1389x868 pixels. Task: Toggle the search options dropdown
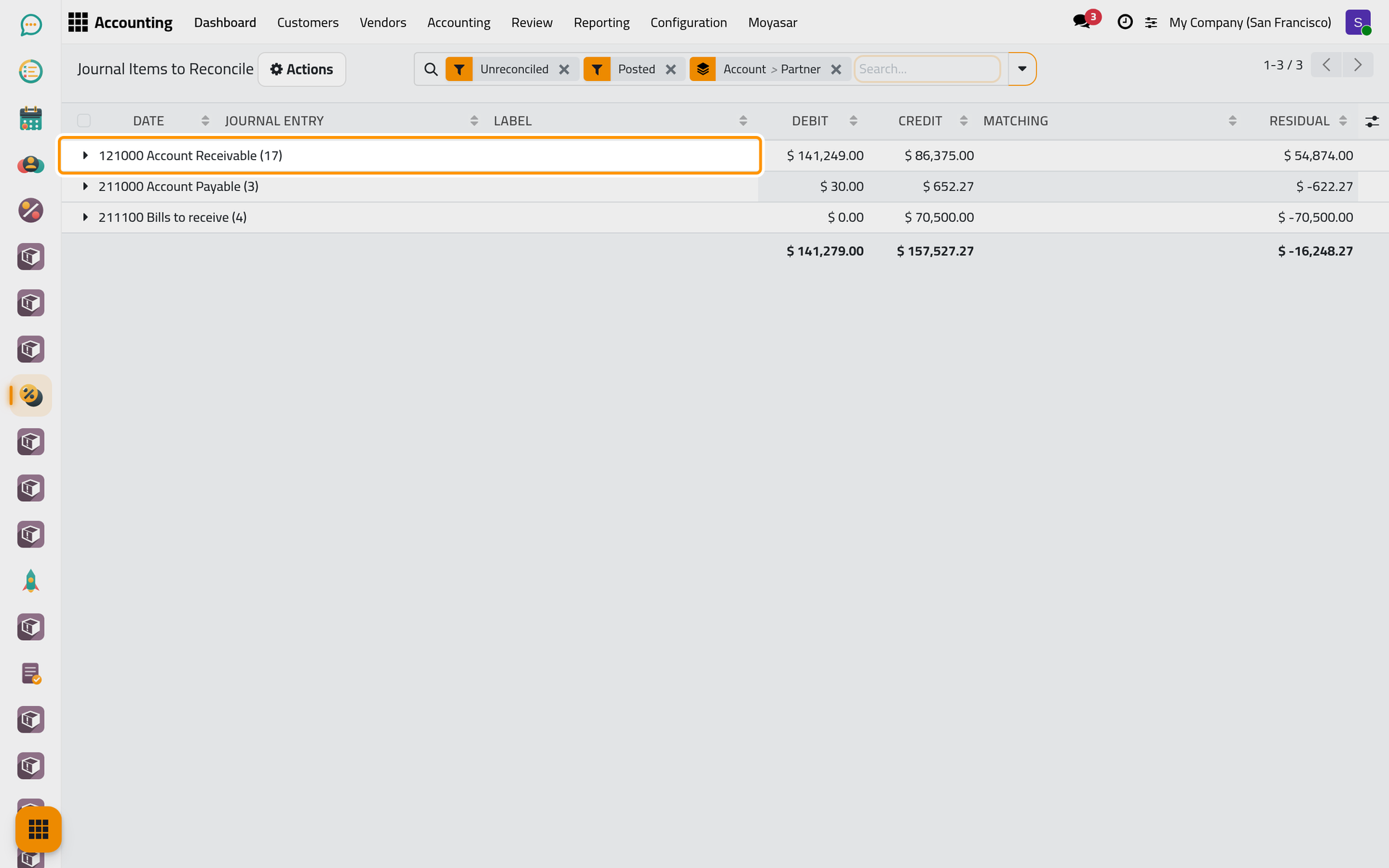click(1022, 69)
